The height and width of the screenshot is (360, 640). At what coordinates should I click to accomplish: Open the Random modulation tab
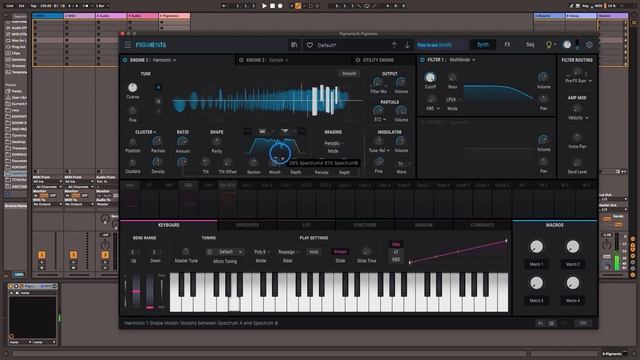pyautogui.click(x=423, y=225)
